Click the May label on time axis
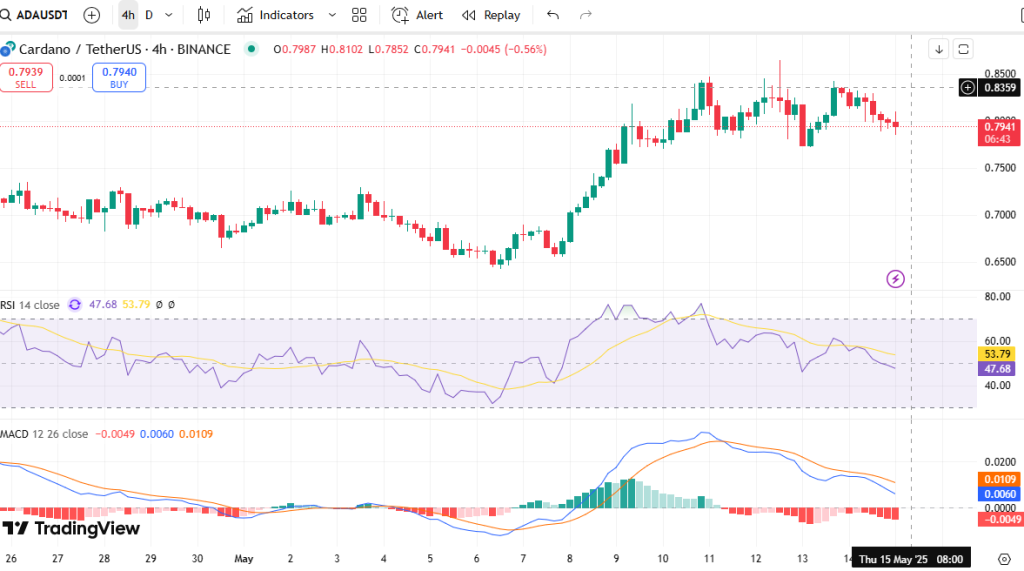The image size is (1024, 571). (x=244, y=559)
